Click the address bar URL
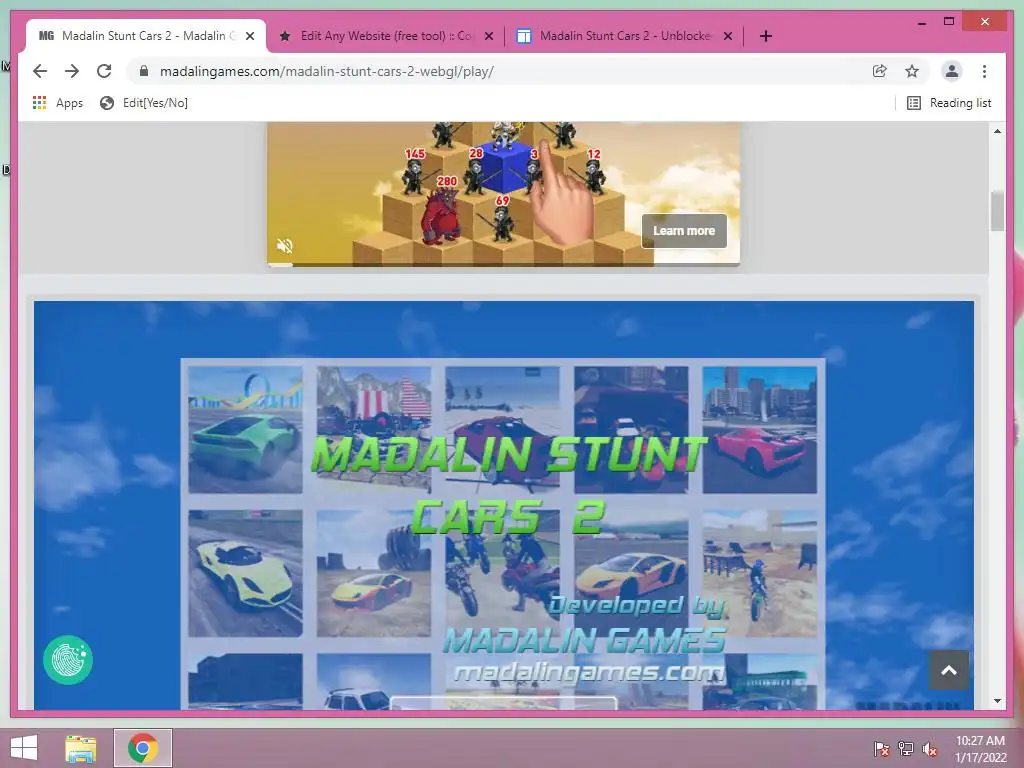 [327, 71]
